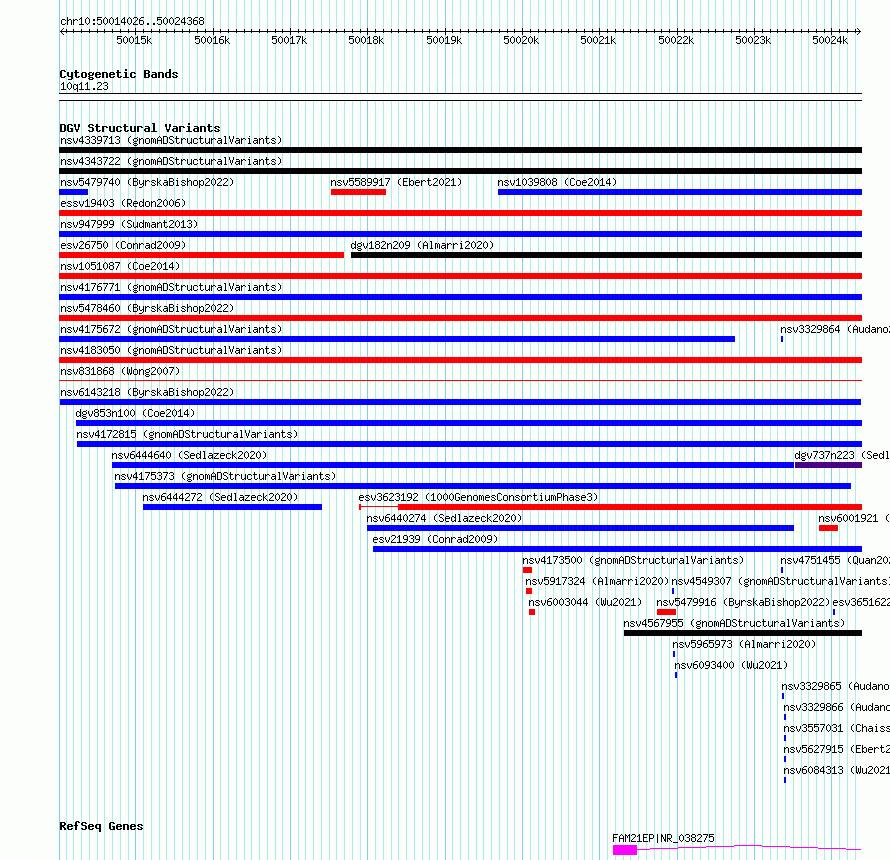Select nsv3557031 Chaisson variant label

pyautogui.click(x=837, y=728)
